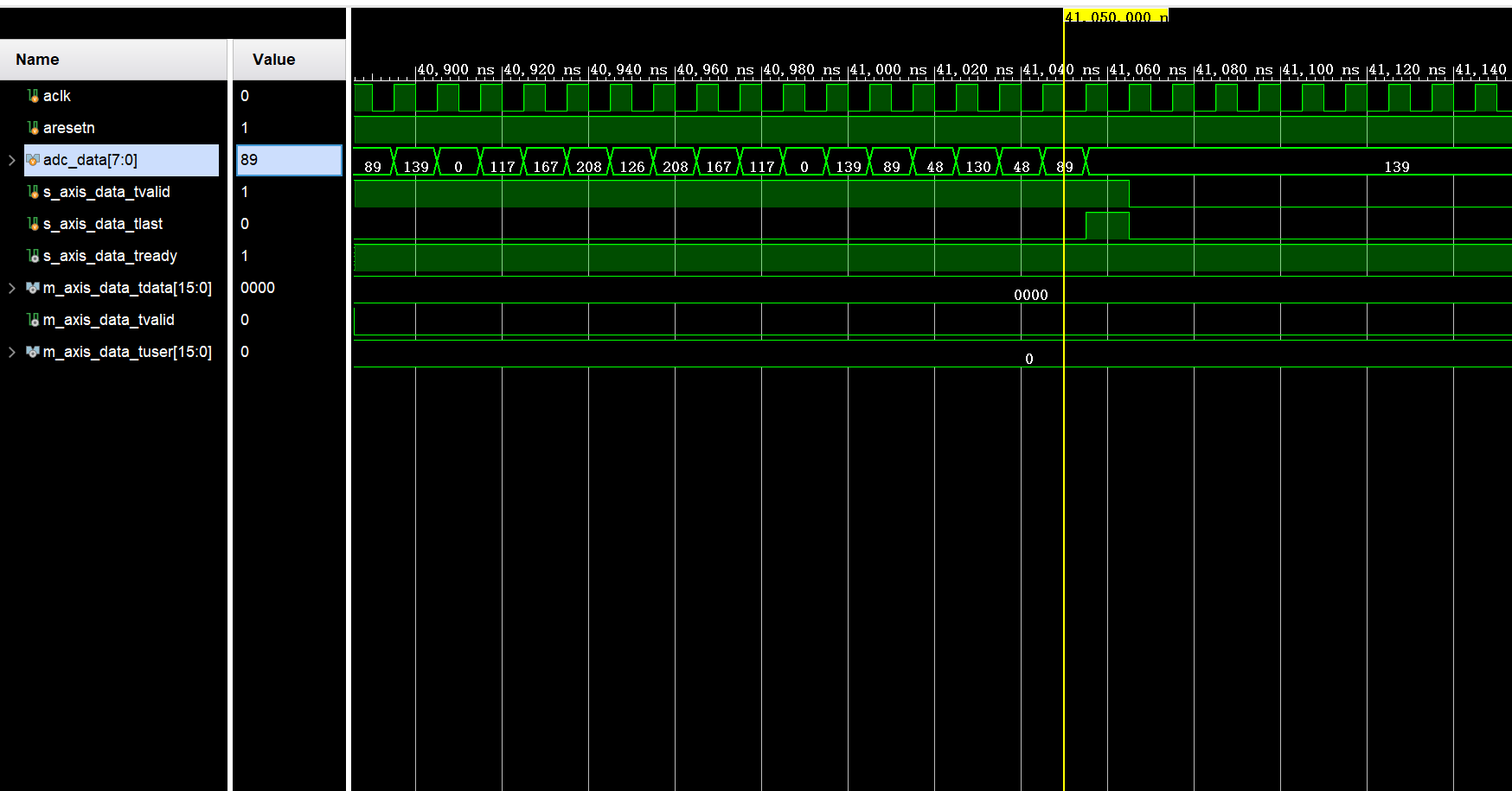The width and height of the screenshot is (1512, 791).
Task: Click the s_axis_data_tlast signal icon
Action: (33, 224)
